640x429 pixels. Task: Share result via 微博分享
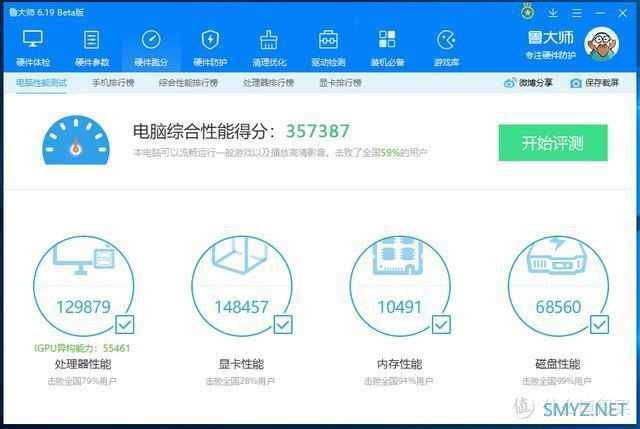[x=528, y=83]
